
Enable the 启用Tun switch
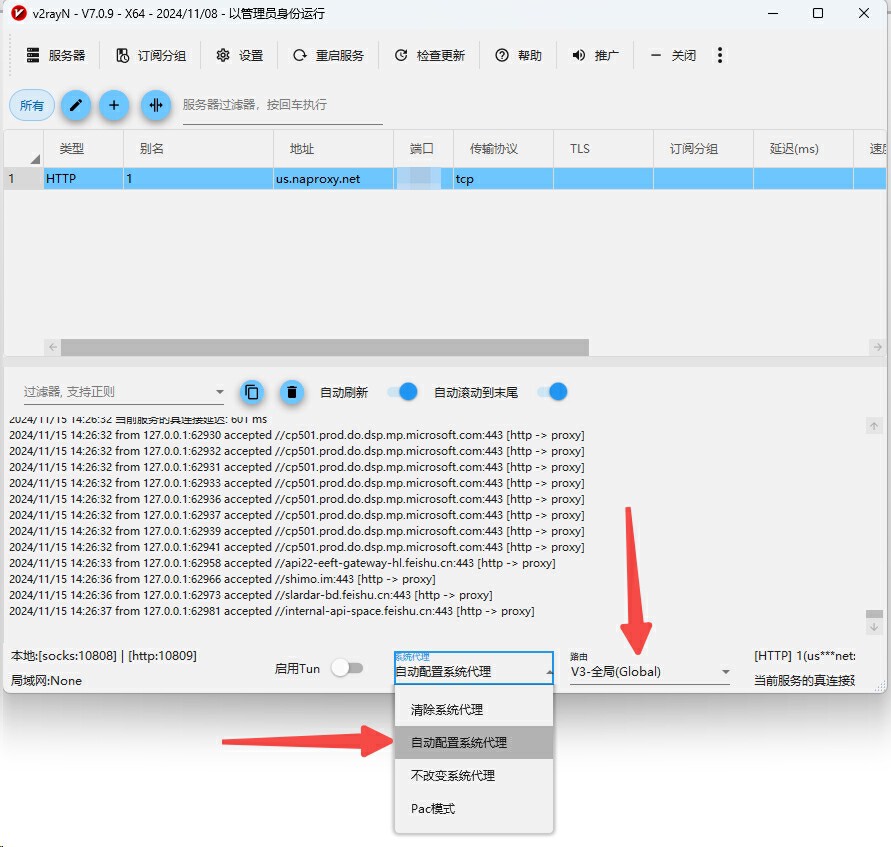tap(347, 668)
